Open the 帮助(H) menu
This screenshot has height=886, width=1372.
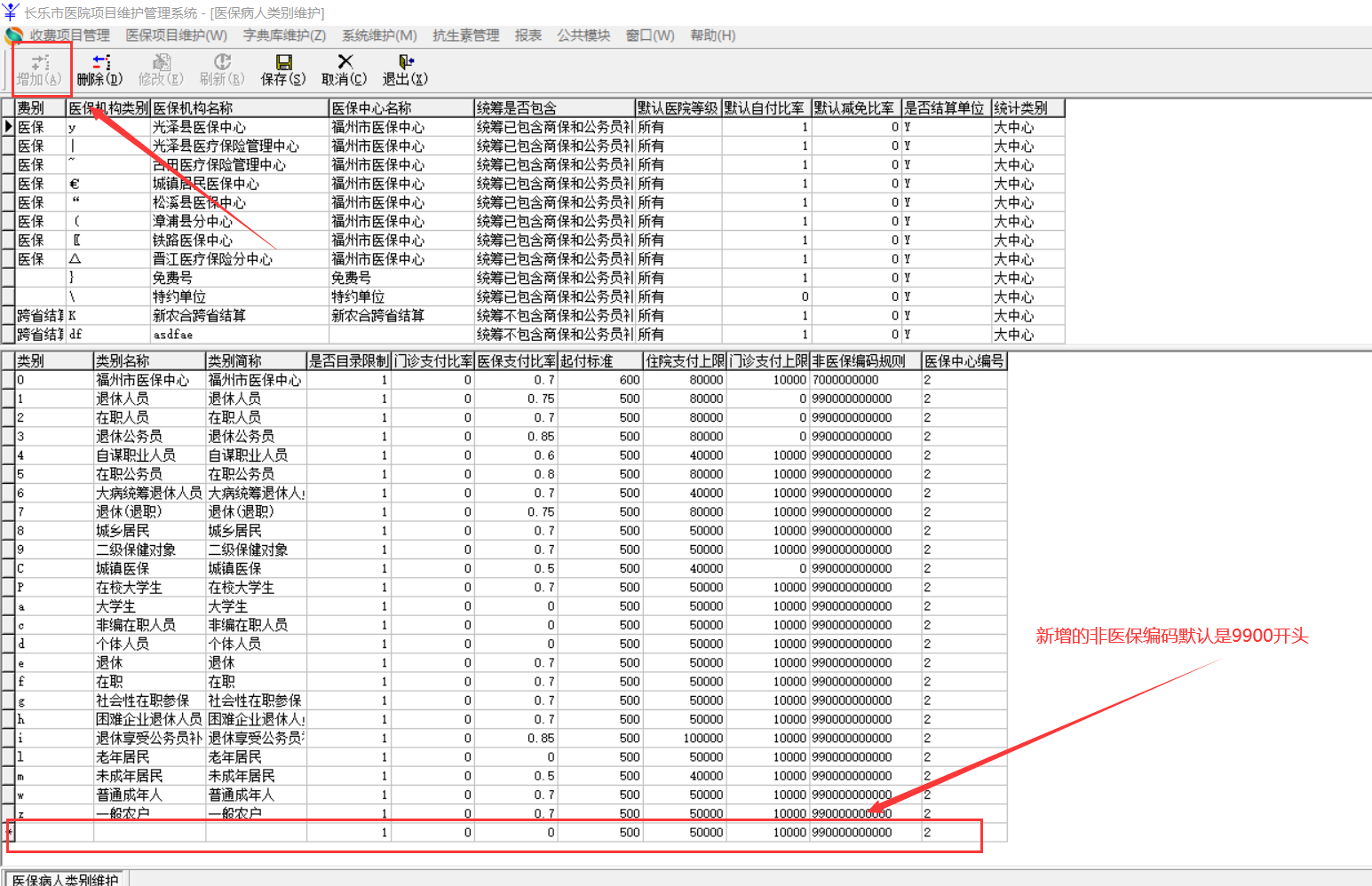point(713,36)
